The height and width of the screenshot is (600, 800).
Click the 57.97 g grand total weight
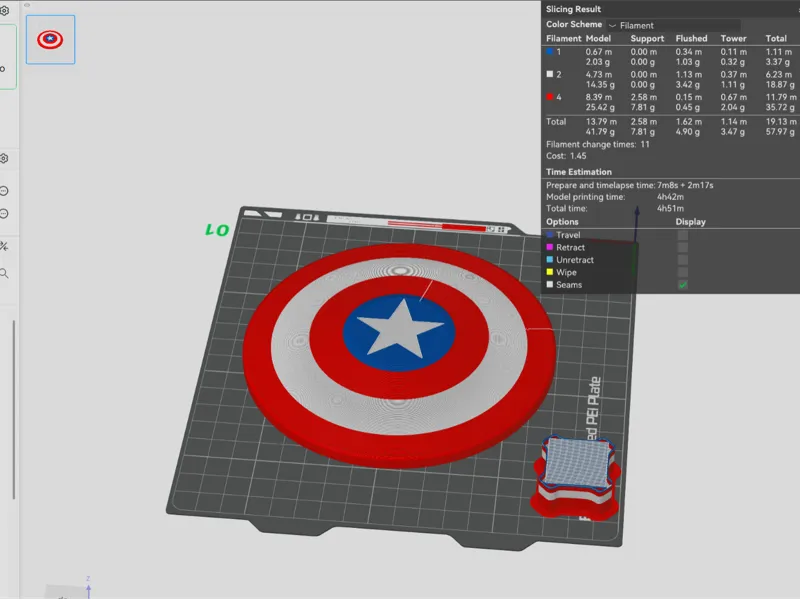point(780,132)
